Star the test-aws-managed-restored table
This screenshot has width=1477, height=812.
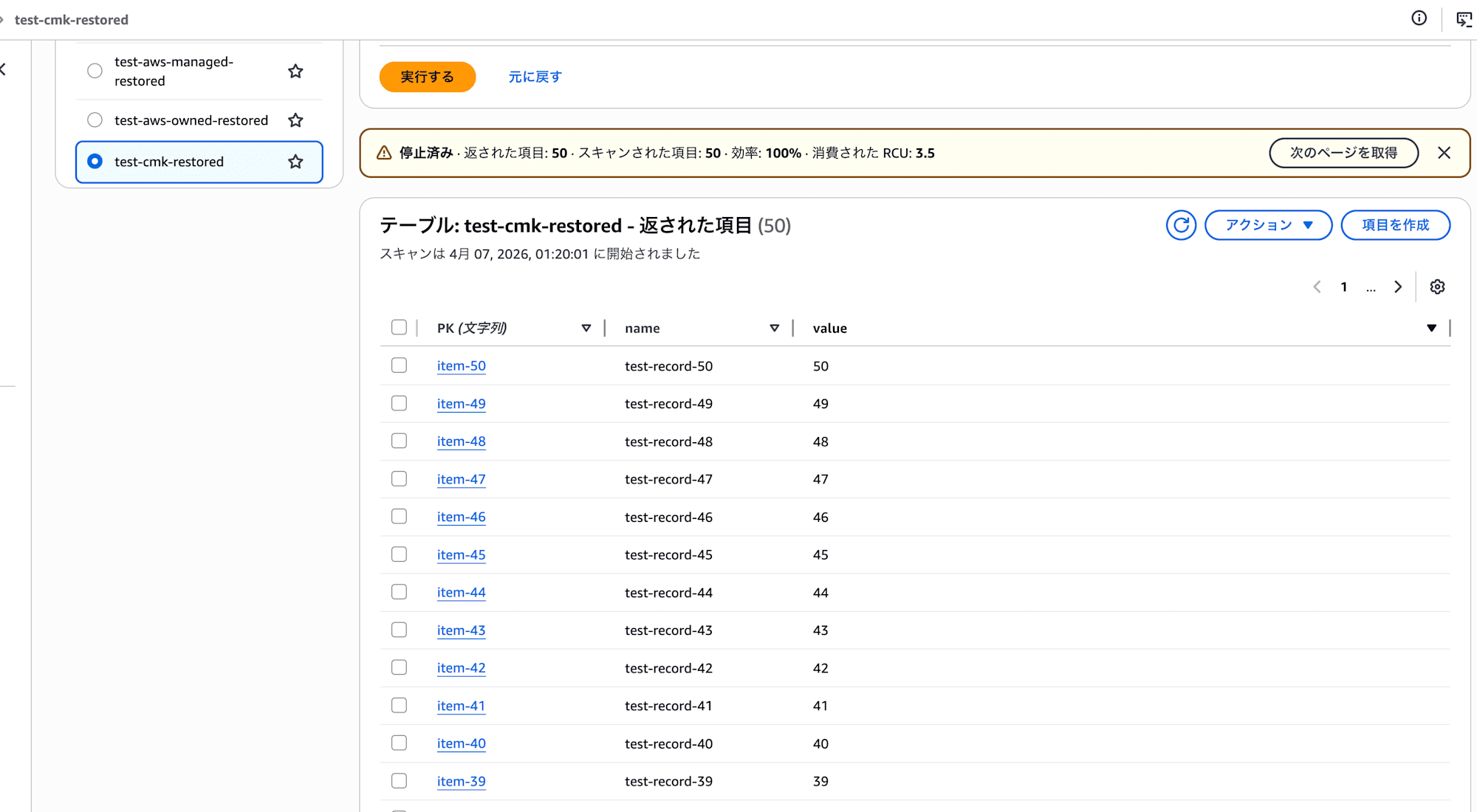pos(295,72)
